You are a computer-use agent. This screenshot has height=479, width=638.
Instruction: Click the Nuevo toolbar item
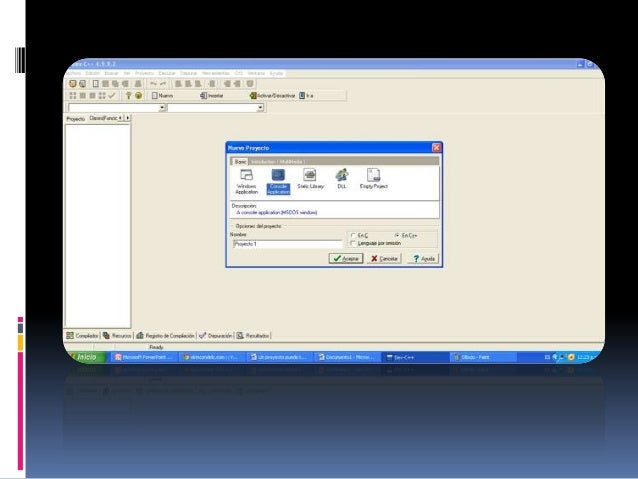click(x=162, y=96)
